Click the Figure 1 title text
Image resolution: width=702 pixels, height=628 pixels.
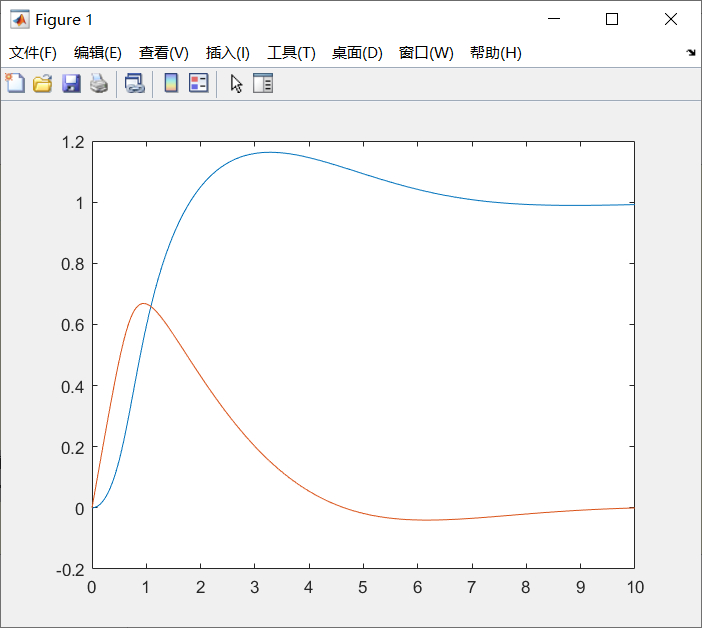tap(64, 20)
